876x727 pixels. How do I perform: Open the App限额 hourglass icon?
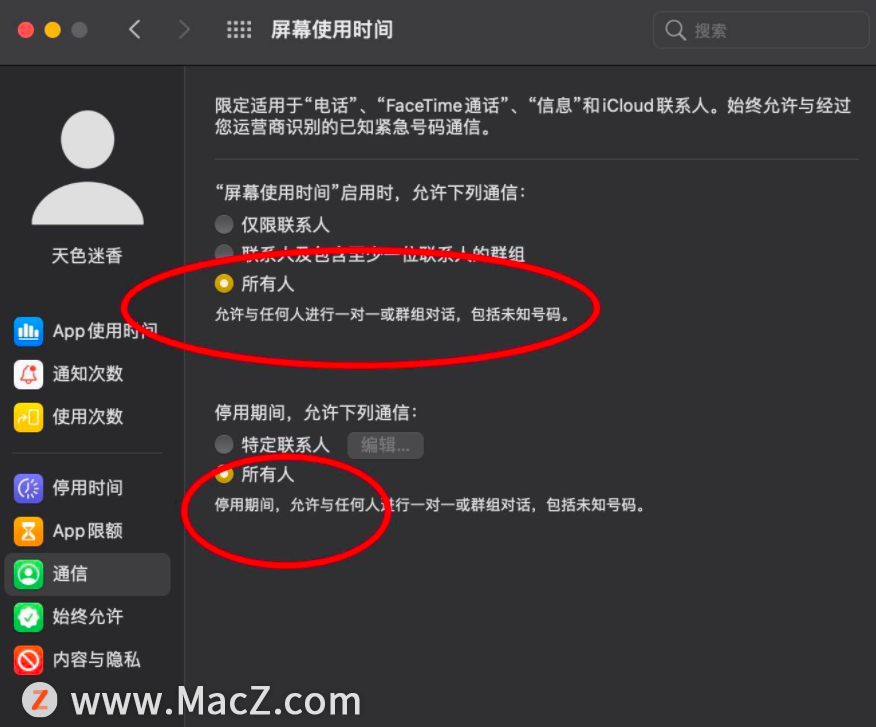tap(28, 531)
